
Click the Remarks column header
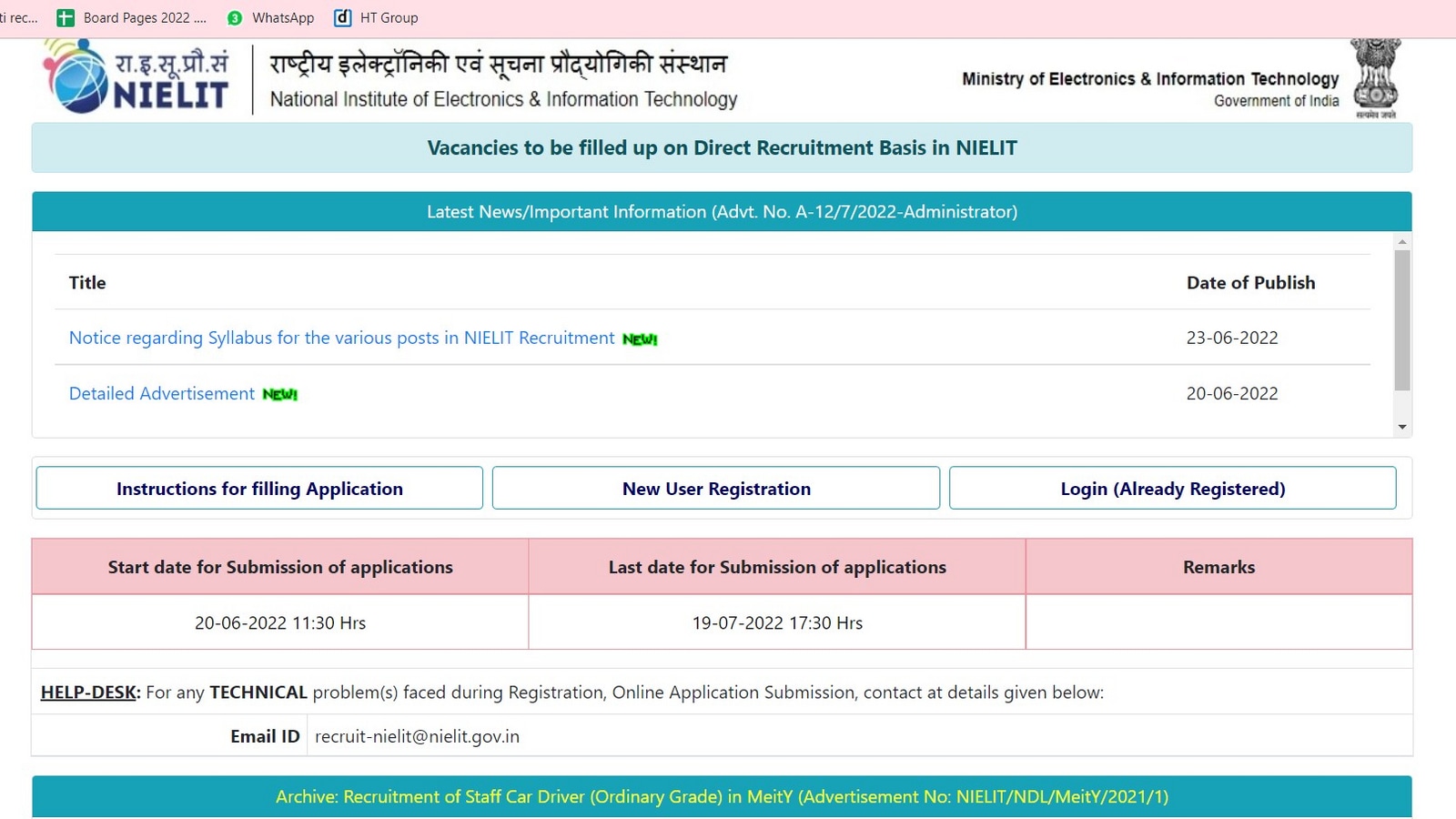1218,567
